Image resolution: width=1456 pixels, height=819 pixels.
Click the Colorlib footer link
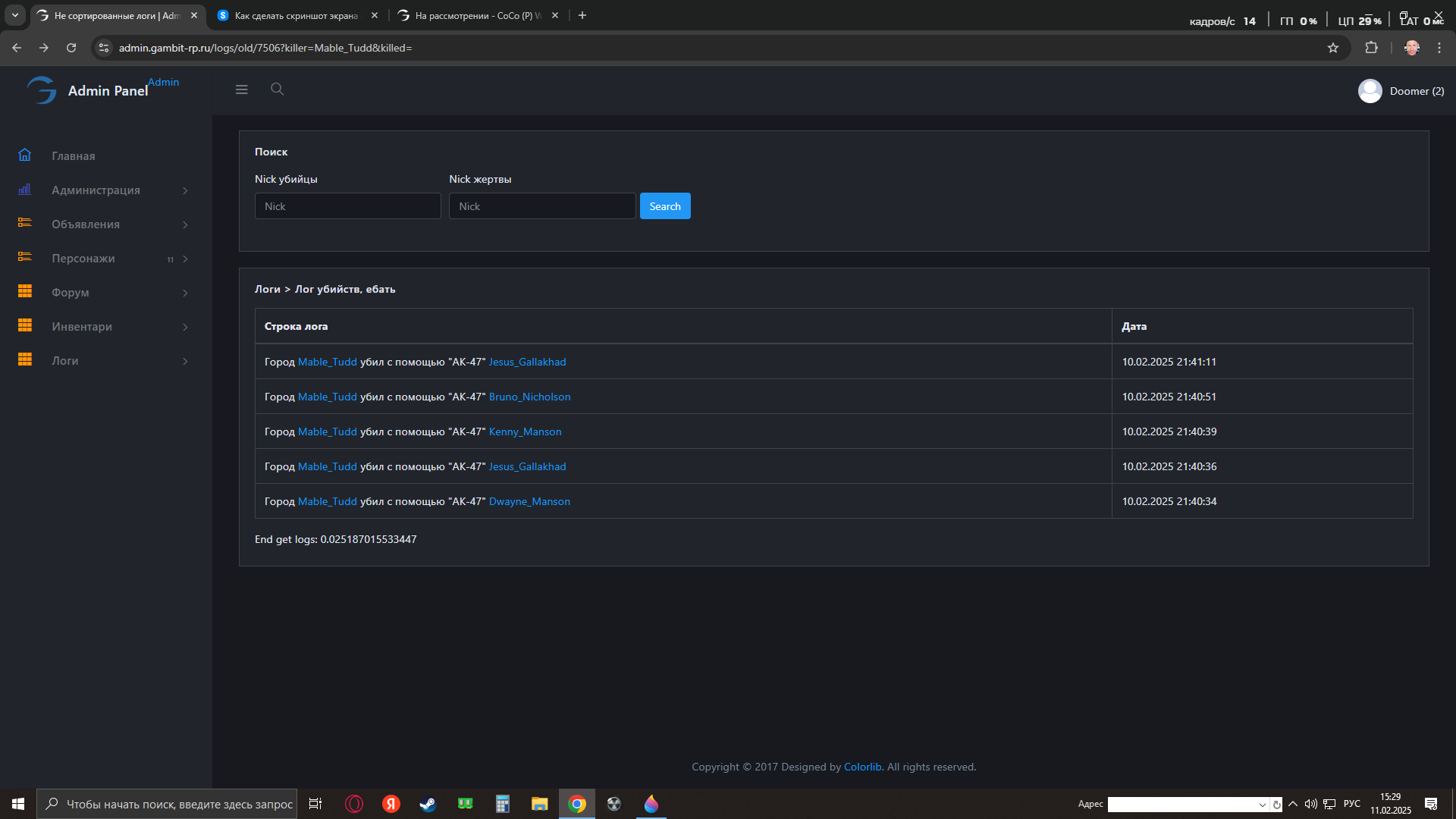(x=862, y=767)
